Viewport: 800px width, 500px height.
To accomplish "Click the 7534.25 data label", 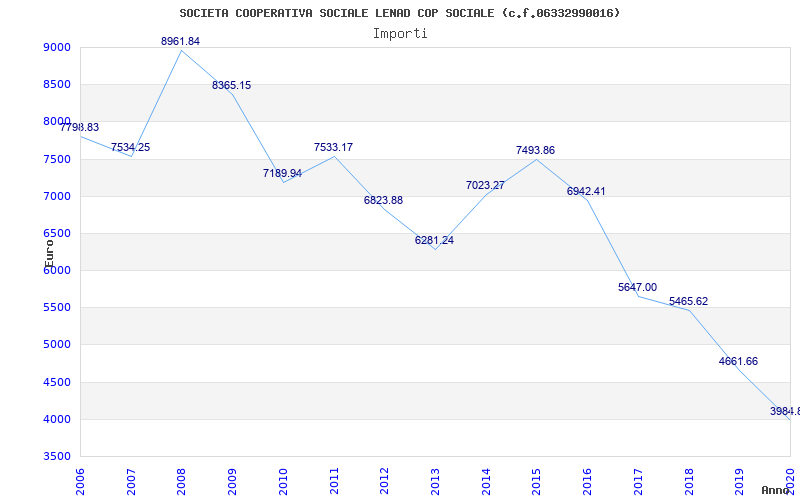I will click(131, 147).
